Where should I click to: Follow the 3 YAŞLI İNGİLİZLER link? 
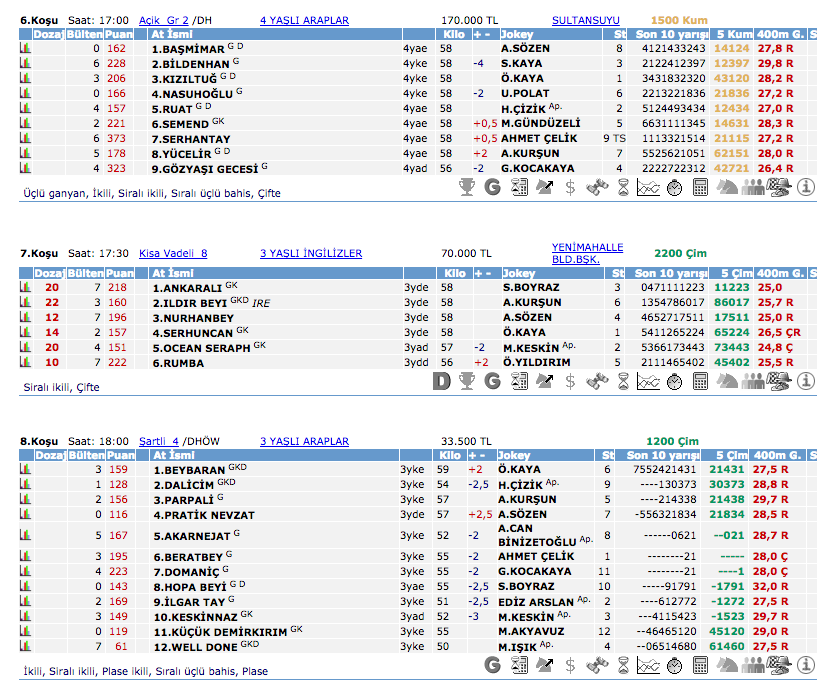point(310,254)
